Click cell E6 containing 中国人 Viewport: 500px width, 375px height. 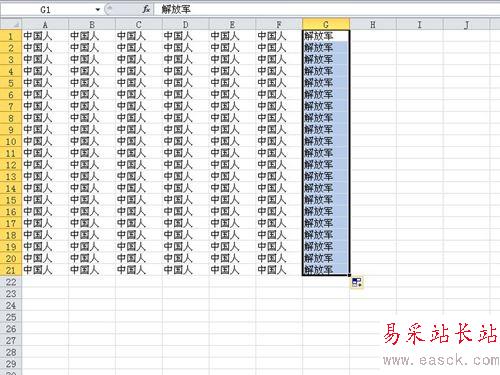click(232, 94)
